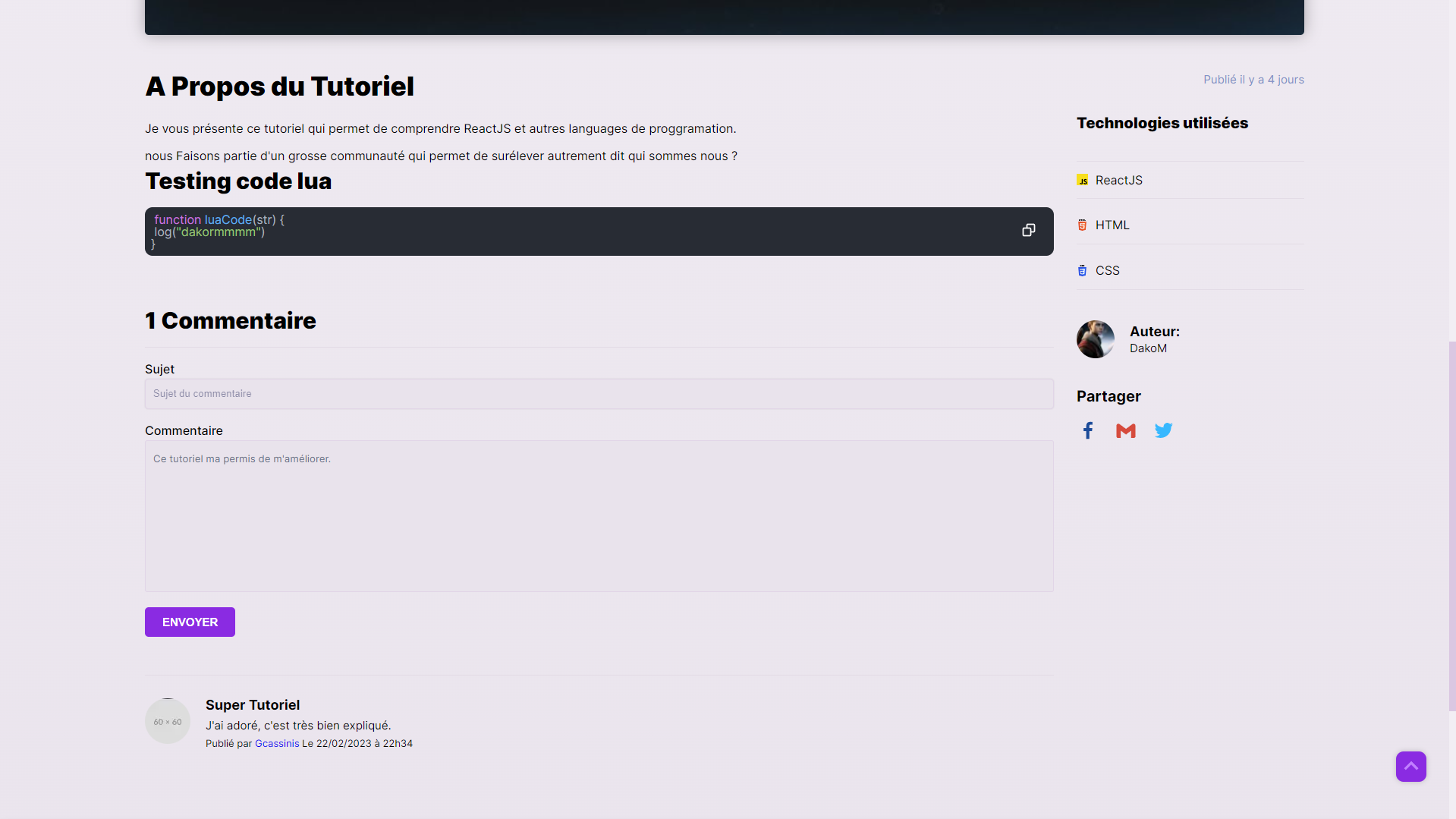Share tutorial on Twitter
The width and height of the screenshot is (1456, 819).
coord(1163,431)
